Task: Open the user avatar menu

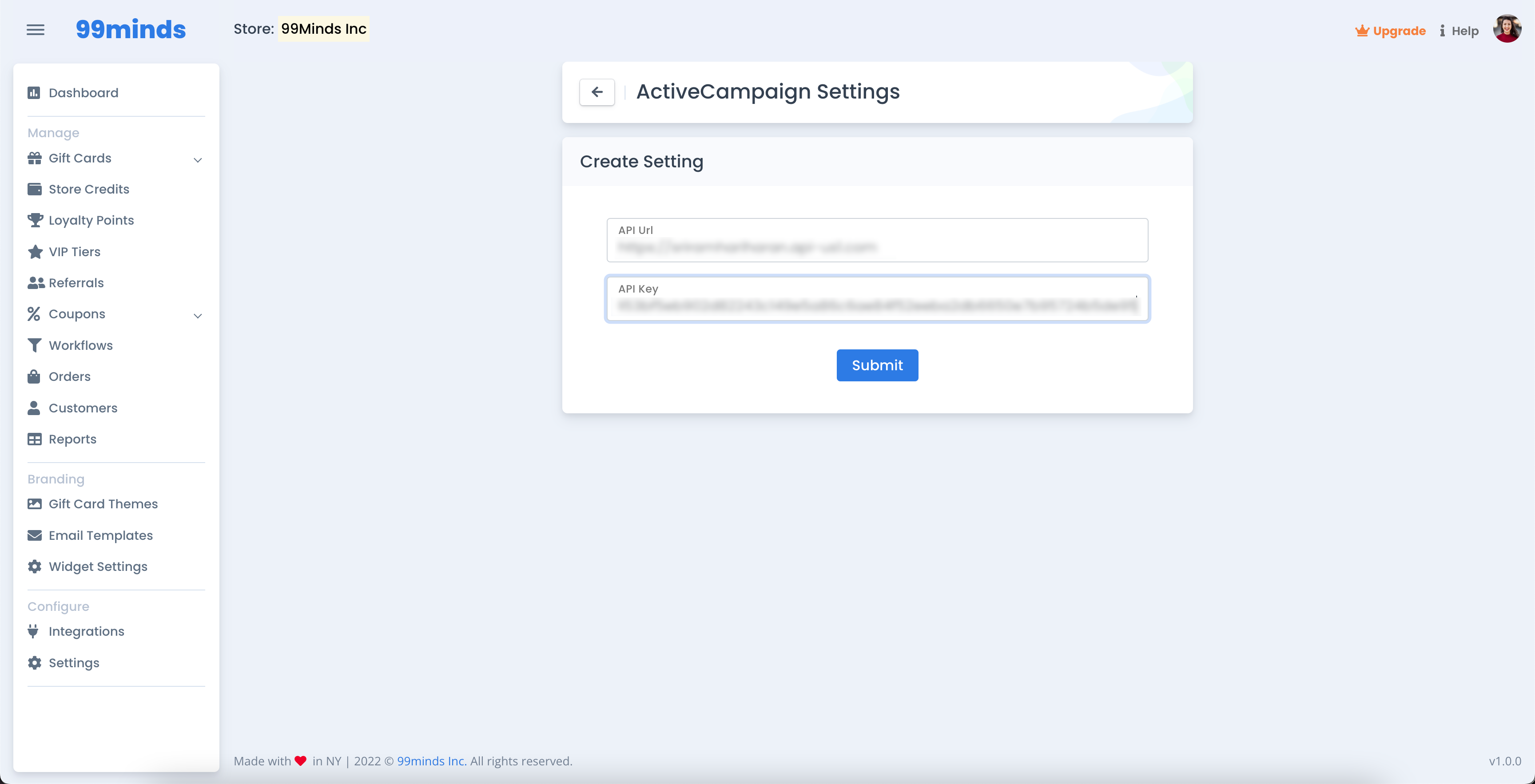Action: click(x=1507, y=29)
